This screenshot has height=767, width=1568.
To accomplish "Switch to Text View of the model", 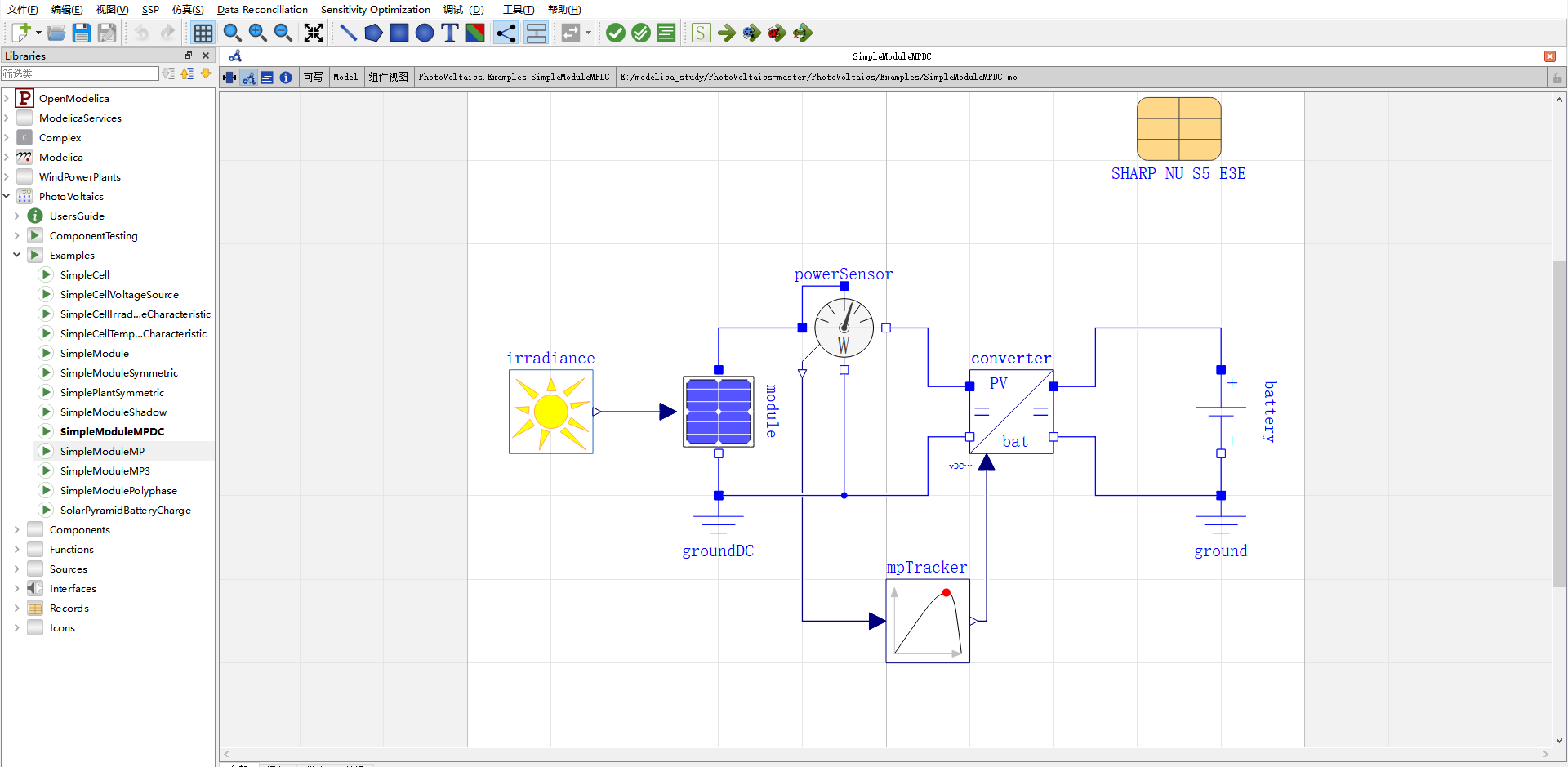I will tap(267, 78).
